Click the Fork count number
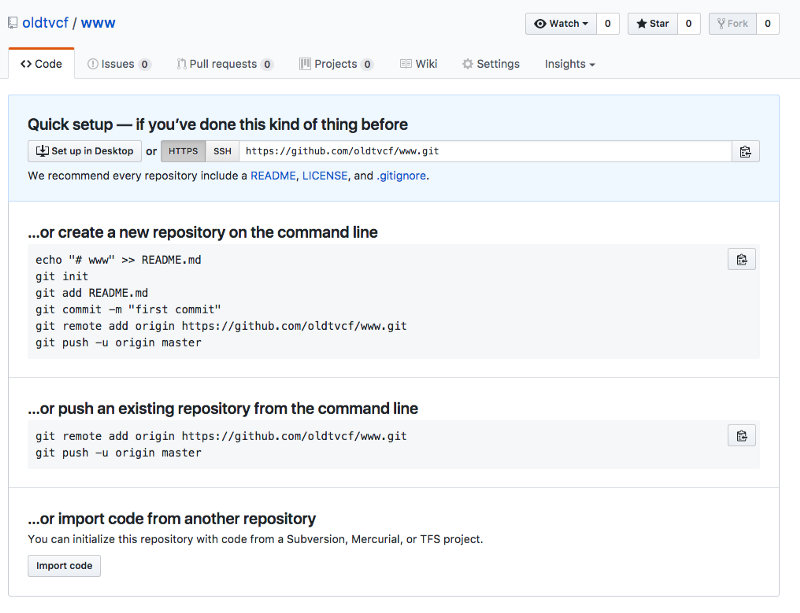 click(767, 23)
